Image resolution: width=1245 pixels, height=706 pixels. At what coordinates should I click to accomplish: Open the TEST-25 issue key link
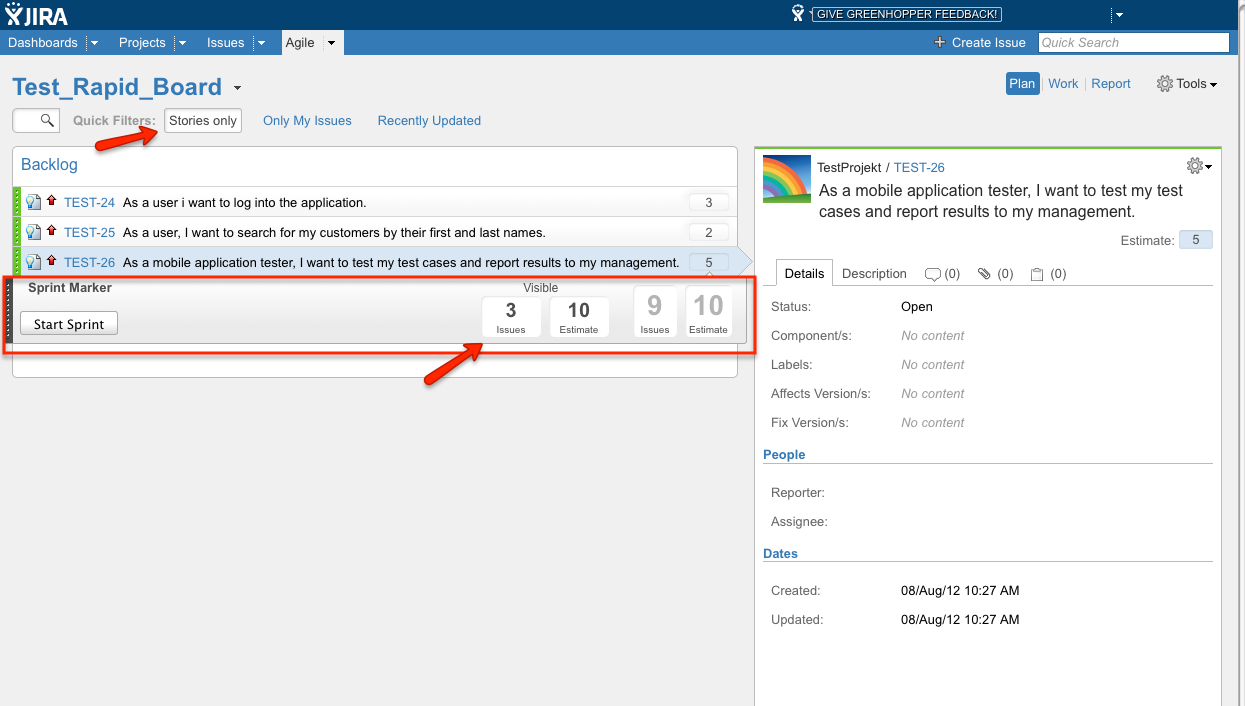tap(89, 232)
